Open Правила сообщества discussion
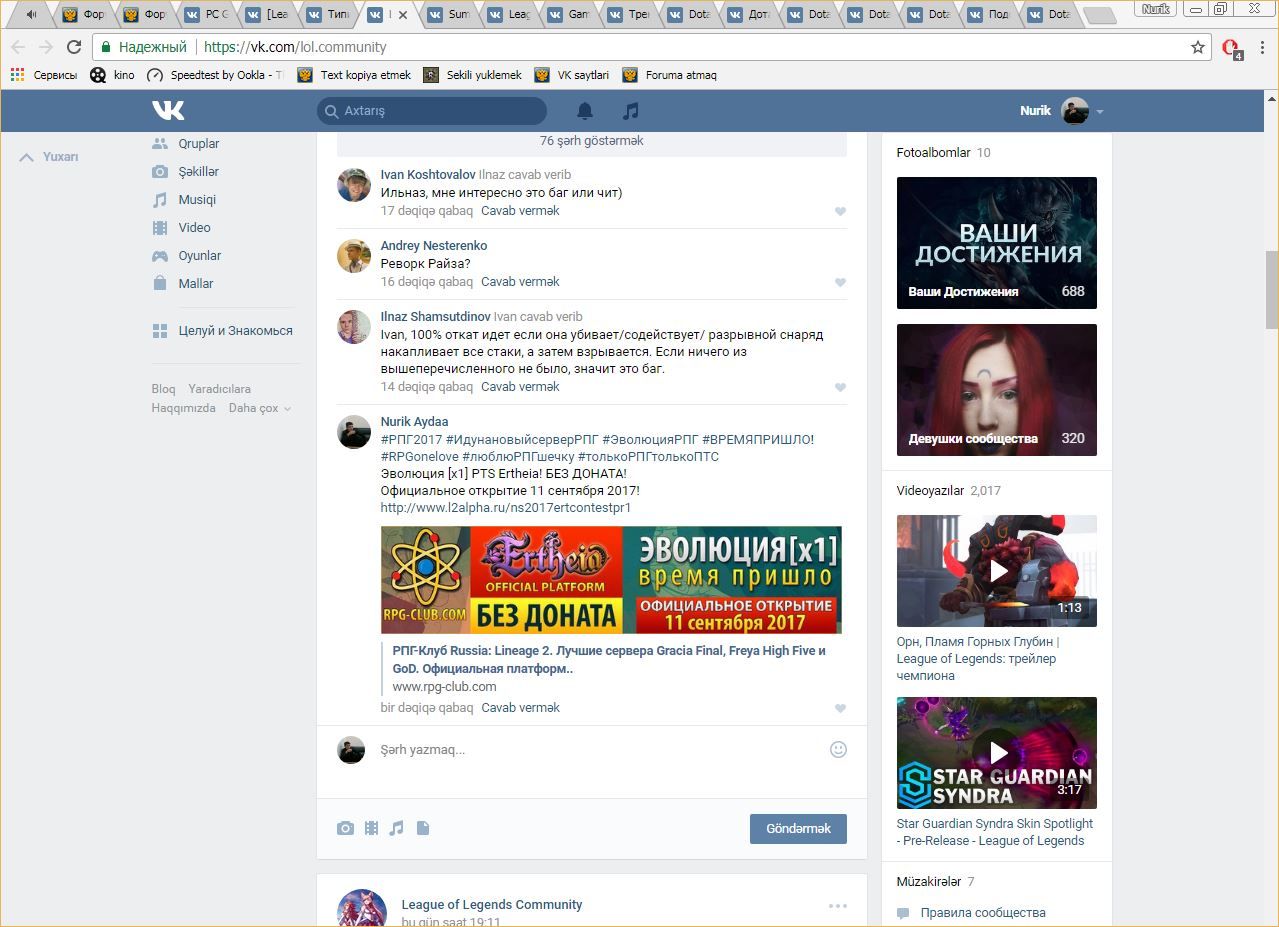The image size is (1279, 927). (983, 913)
